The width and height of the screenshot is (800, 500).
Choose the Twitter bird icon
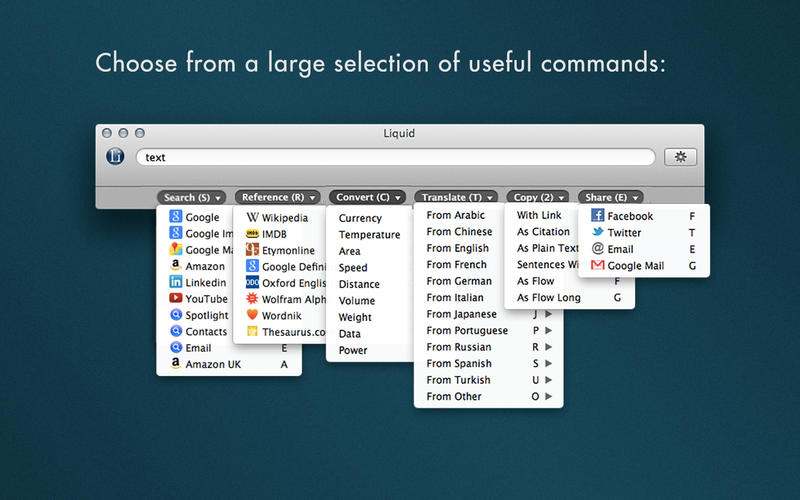click(598, 233)
